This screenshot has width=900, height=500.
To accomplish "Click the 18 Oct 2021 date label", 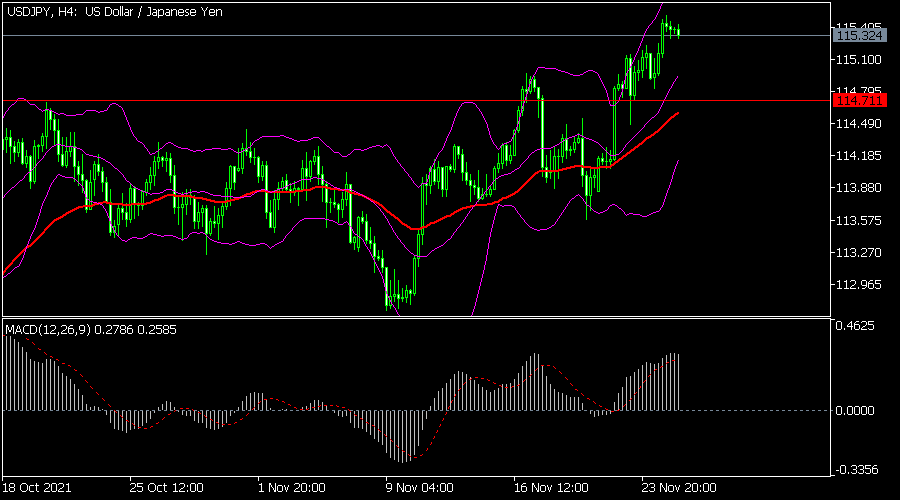I will (37, 488).
